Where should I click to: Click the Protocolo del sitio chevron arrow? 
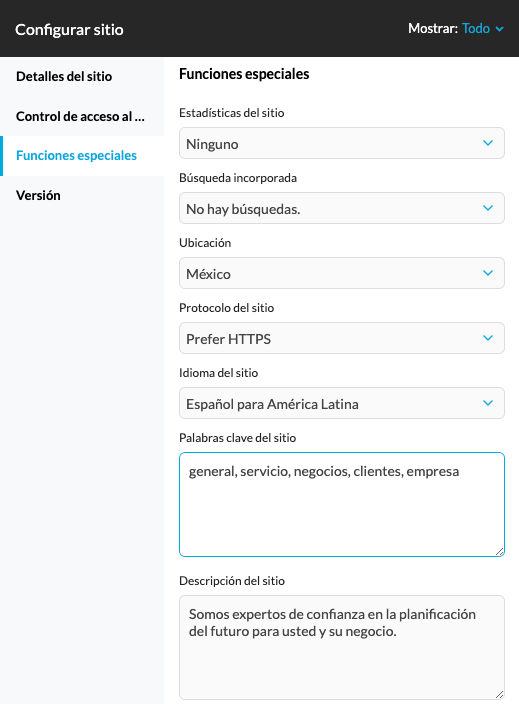click(x=488, y=338)
